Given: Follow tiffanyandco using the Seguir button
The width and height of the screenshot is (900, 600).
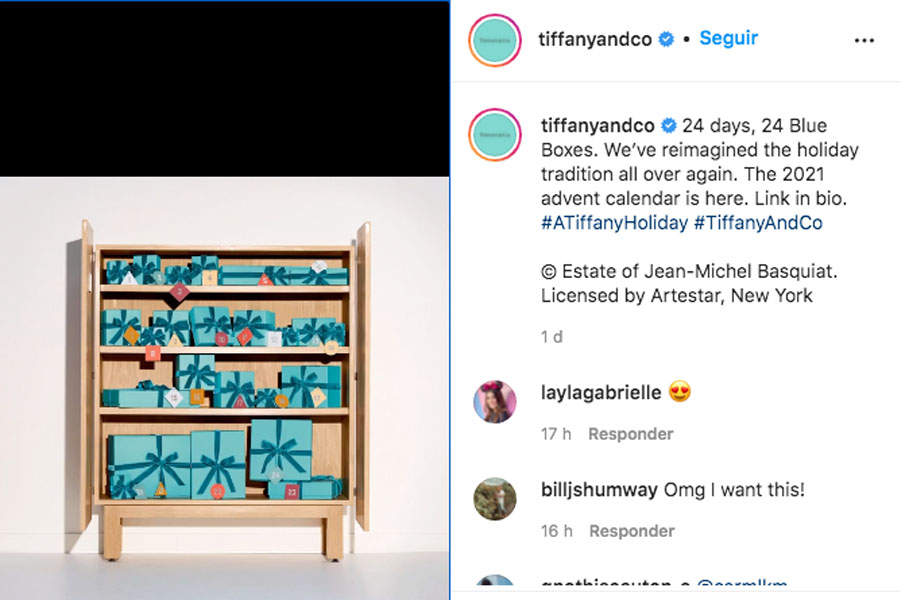Looking at the screenshot, I should coord(728,38).
